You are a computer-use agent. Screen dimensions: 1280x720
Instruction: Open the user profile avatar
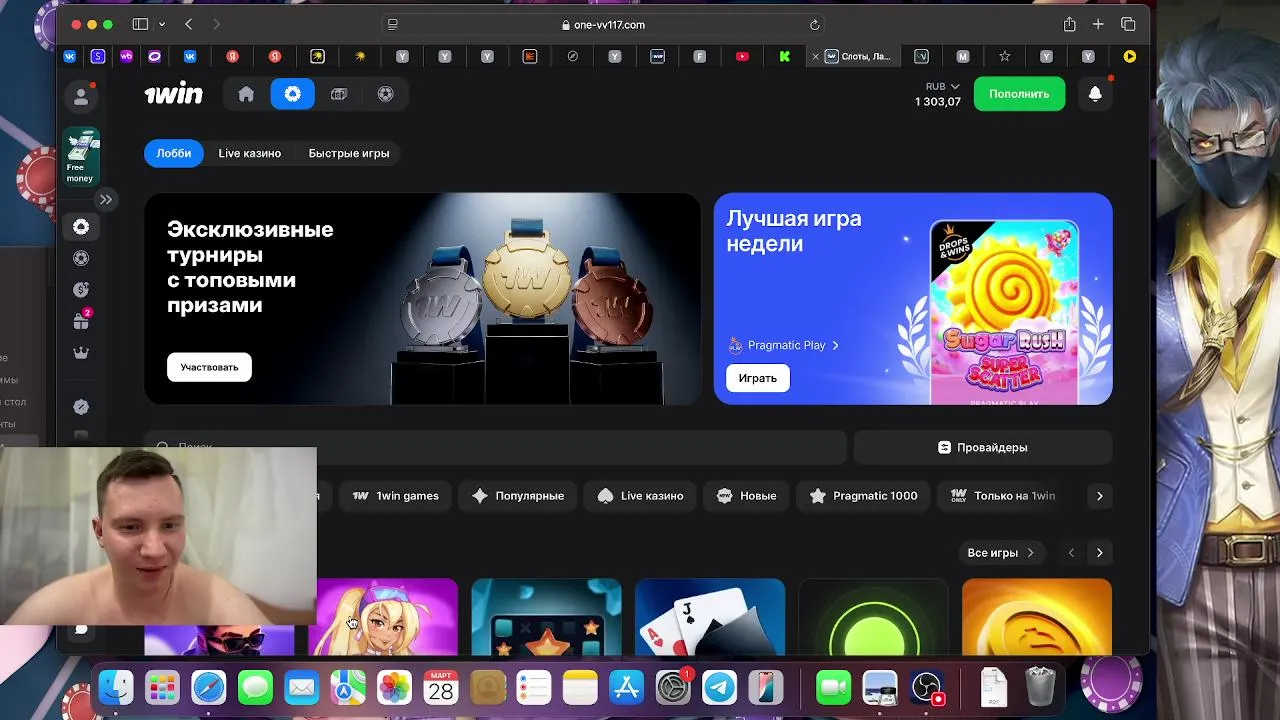click(81, 97)
